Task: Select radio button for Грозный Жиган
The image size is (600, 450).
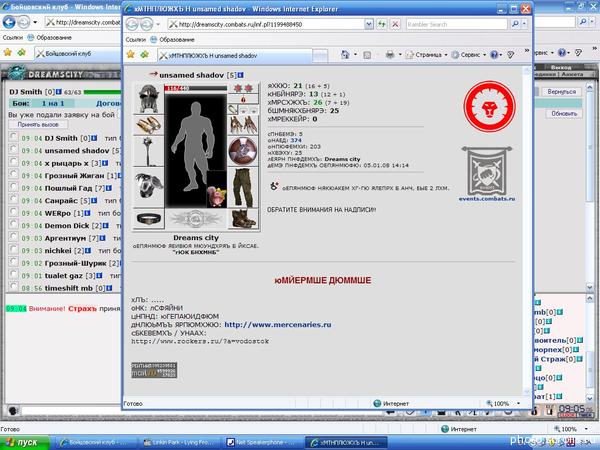Action: pyautogui.click(x=13, y=174)
